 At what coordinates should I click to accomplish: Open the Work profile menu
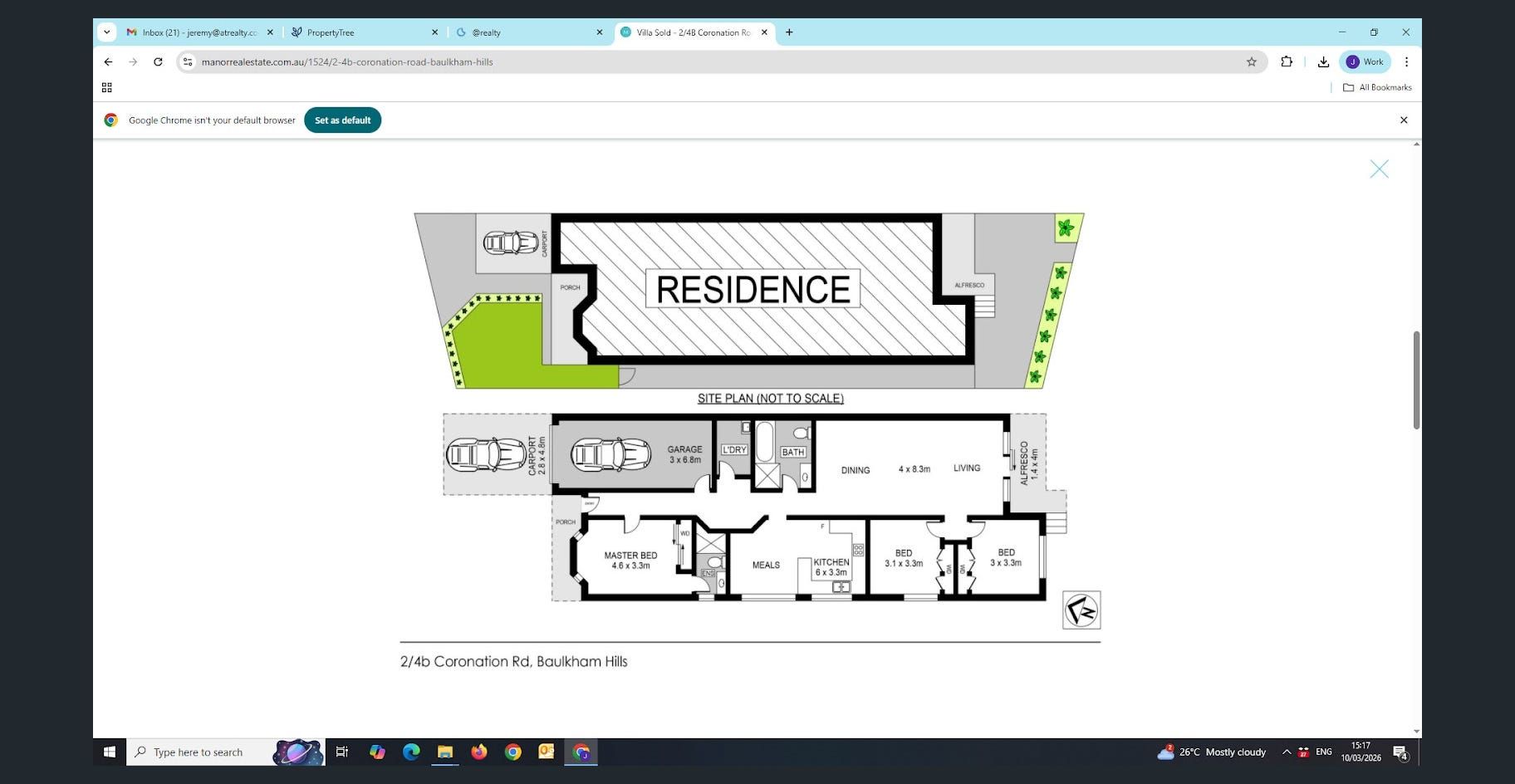(1365, 61)
